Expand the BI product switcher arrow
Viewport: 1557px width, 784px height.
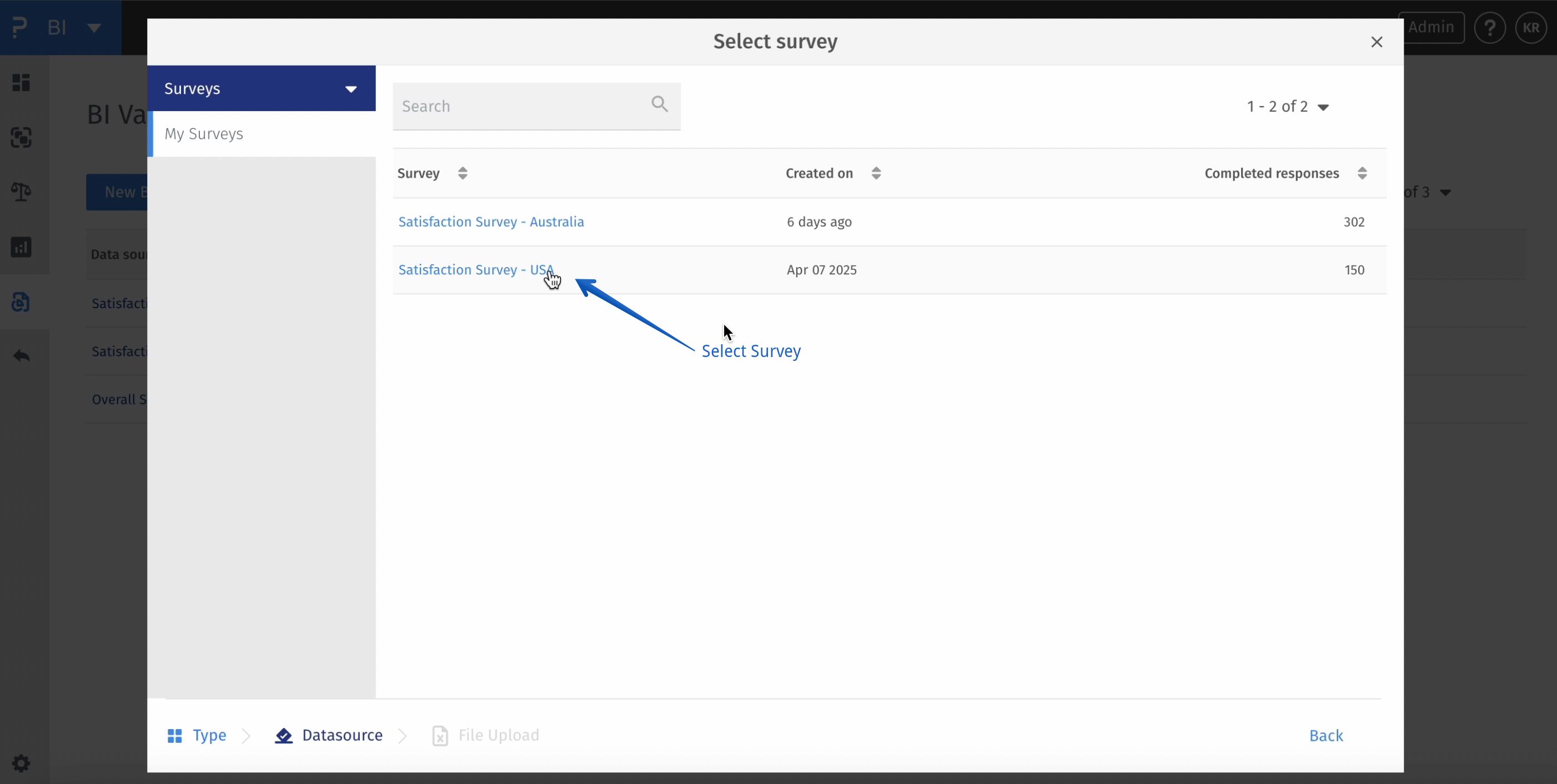94,28
